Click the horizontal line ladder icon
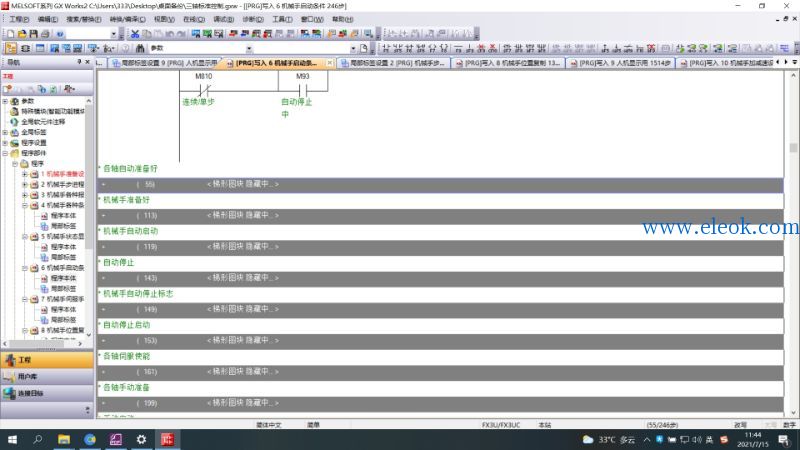 tap(458, 48)
